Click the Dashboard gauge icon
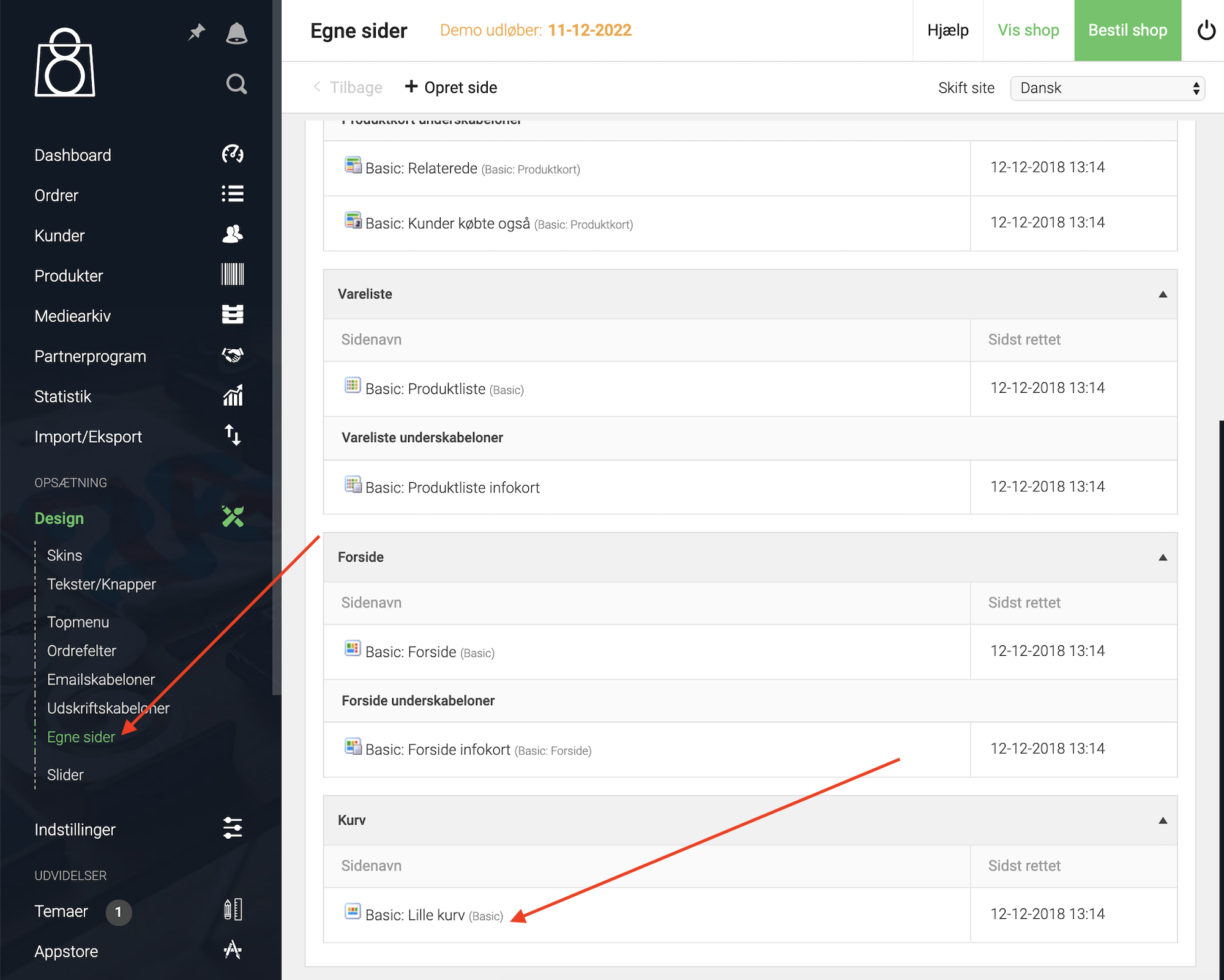Image resolution: width=1224 pixels, height=980 pixels. coord(233,154)
